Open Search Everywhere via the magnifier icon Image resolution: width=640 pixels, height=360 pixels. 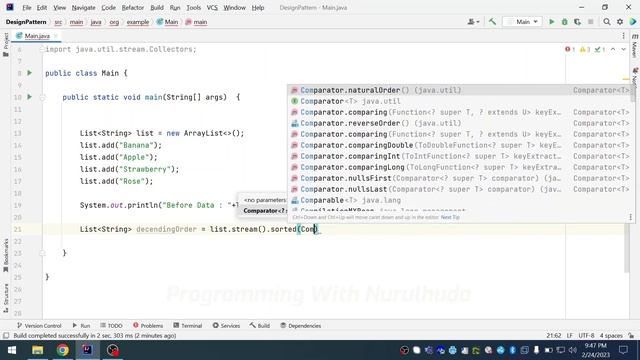tap(607, 22)
